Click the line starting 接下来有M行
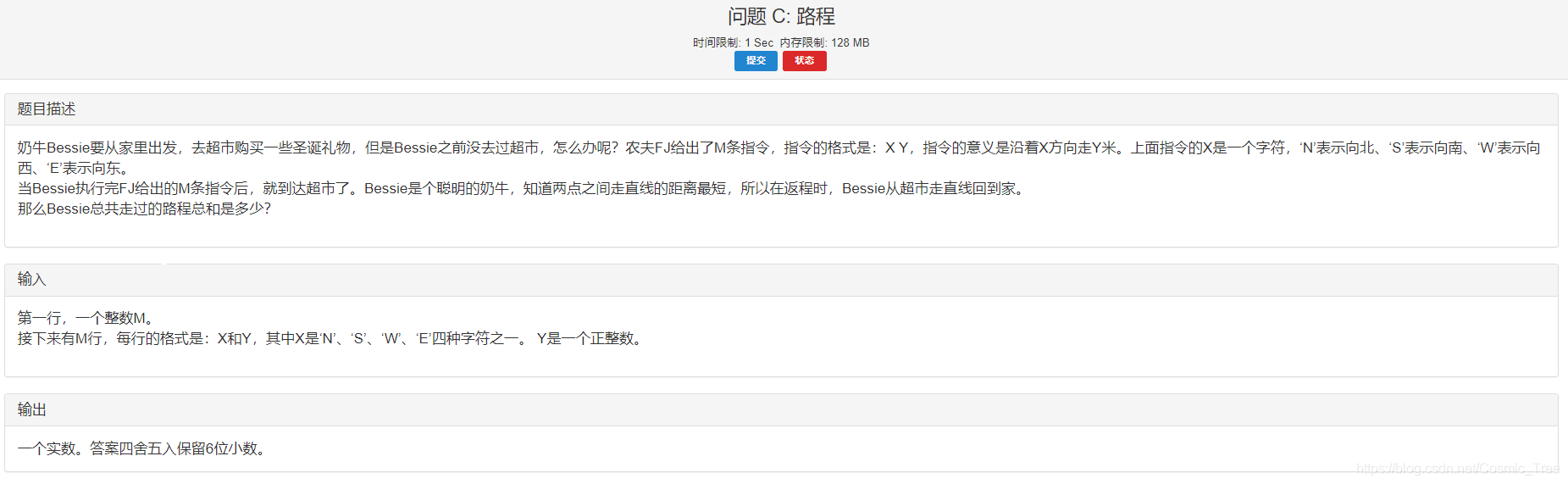 (332, 338)
